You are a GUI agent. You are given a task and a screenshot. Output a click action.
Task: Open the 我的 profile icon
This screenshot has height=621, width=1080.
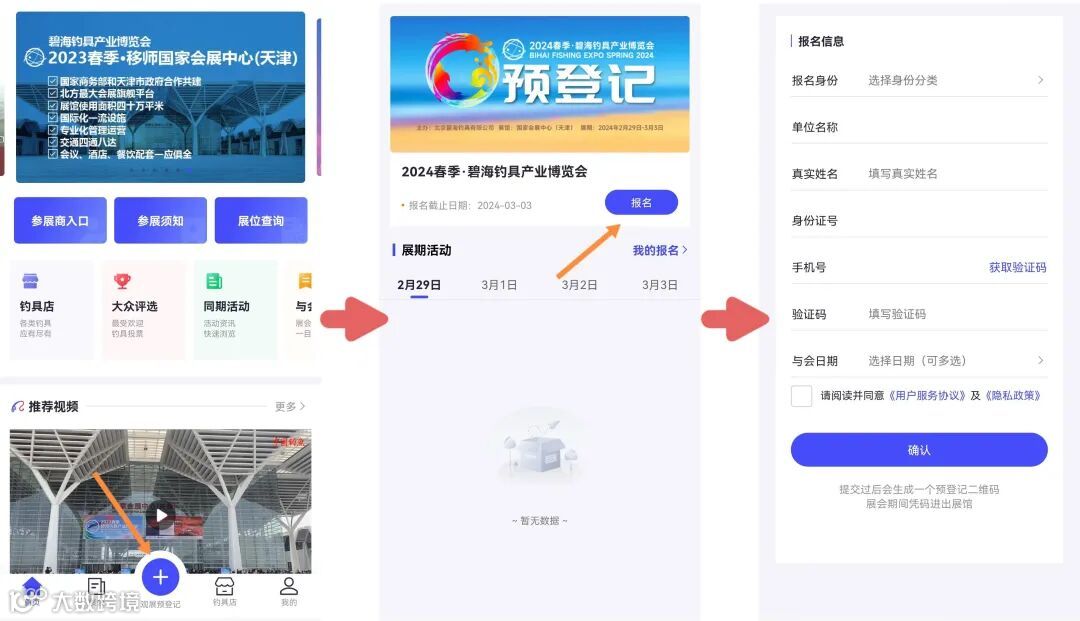click(289, 592)
